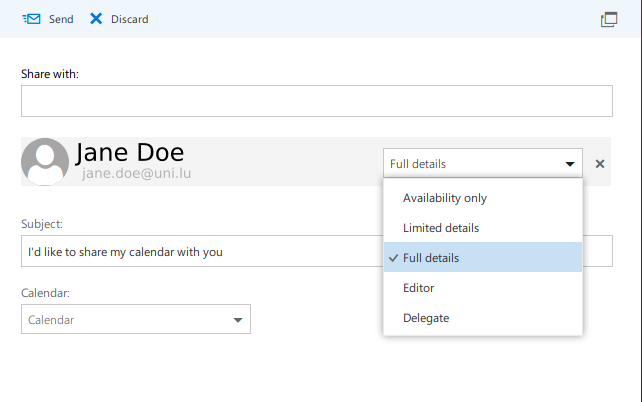Click the Discard X icon
This screenshot has height=402, width=642.
tap(96, 19)
